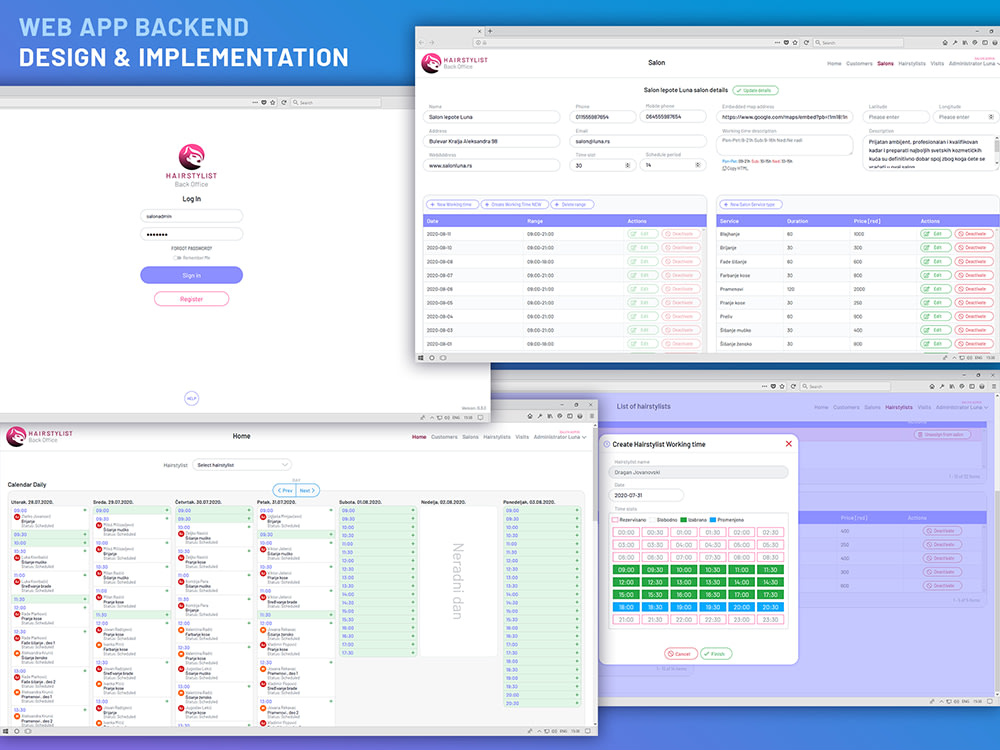Click Windows Start icon below Salon window
The width and height of the screenshot is (1000, 750).
pos(421,358)
